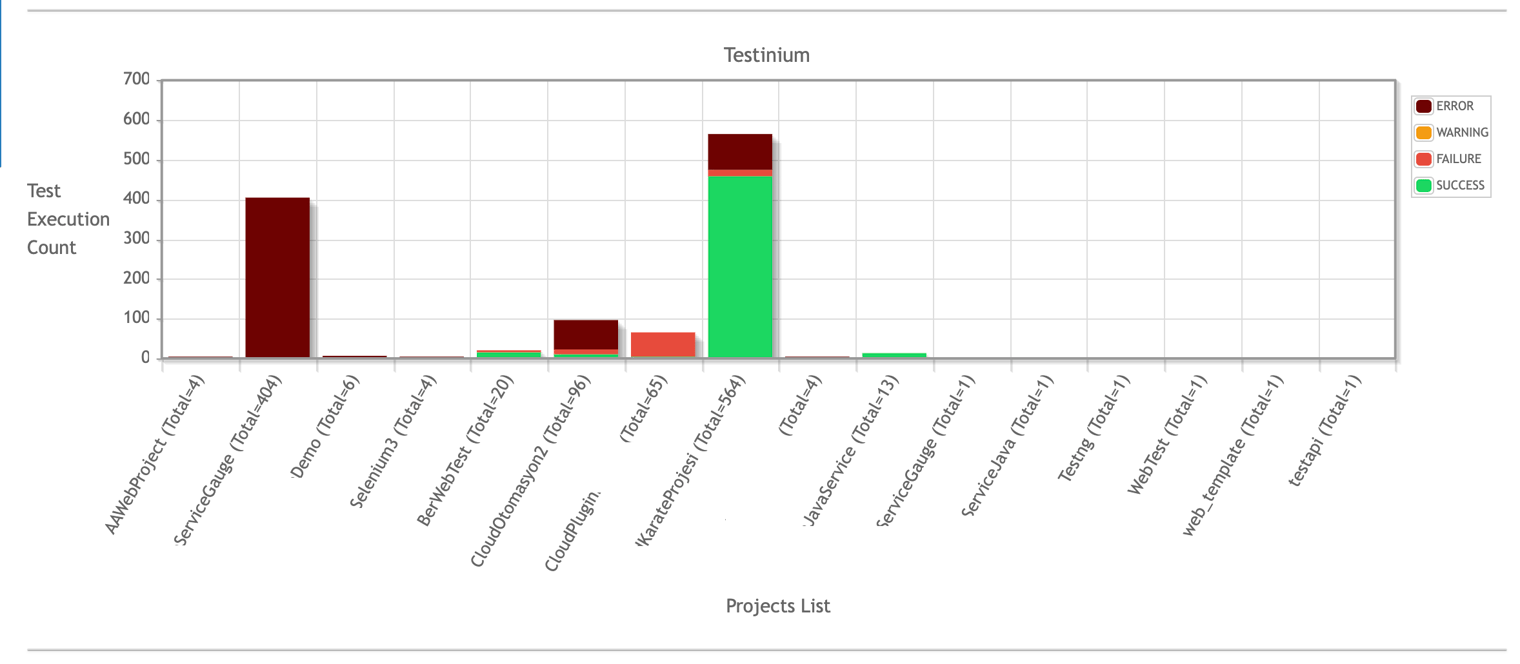Click the green success segment of KarateProjesi bar
1520x664 pixels.
coord(740,267)
